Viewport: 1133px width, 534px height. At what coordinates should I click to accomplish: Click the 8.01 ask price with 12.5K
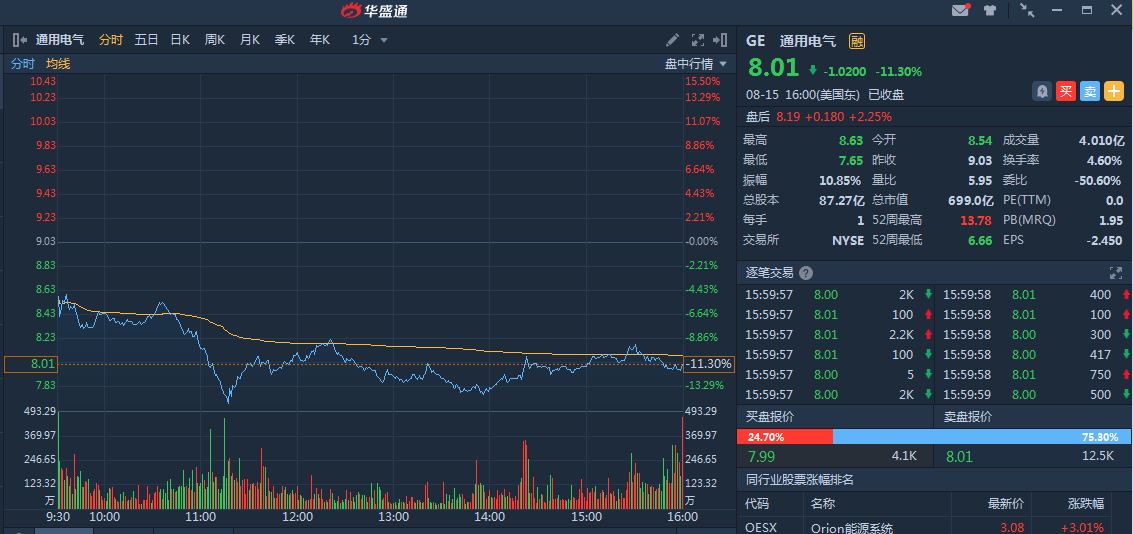click(959, 456)
